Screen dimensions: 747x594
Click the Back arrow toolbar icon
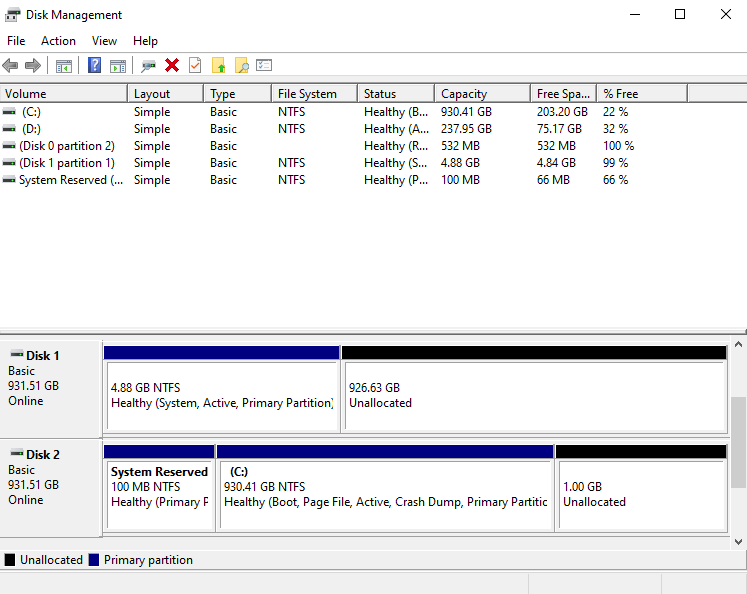pyautogui.click(x=10, y=65)
